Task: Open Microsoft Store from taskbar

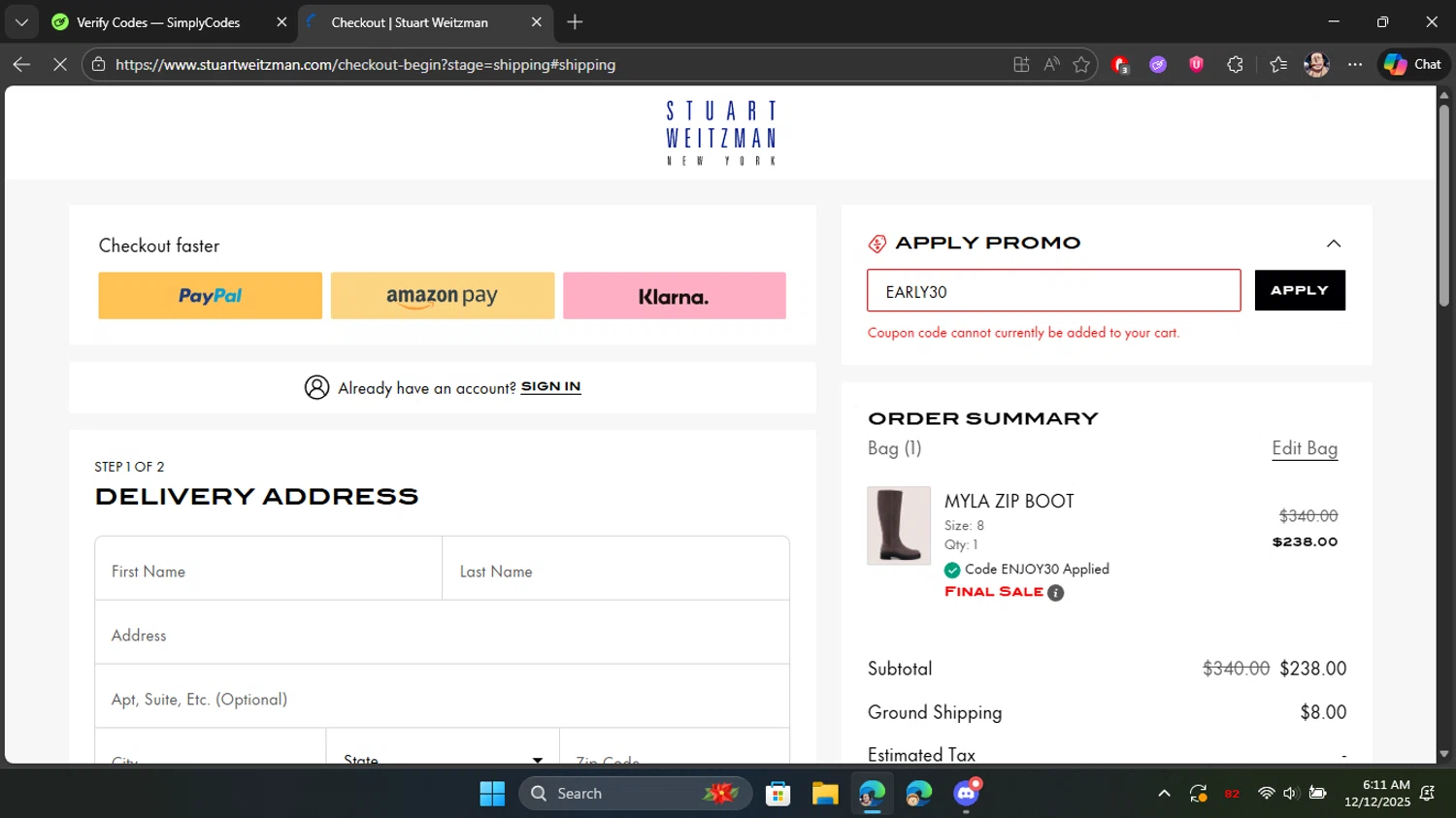Action: click(778, 794)
